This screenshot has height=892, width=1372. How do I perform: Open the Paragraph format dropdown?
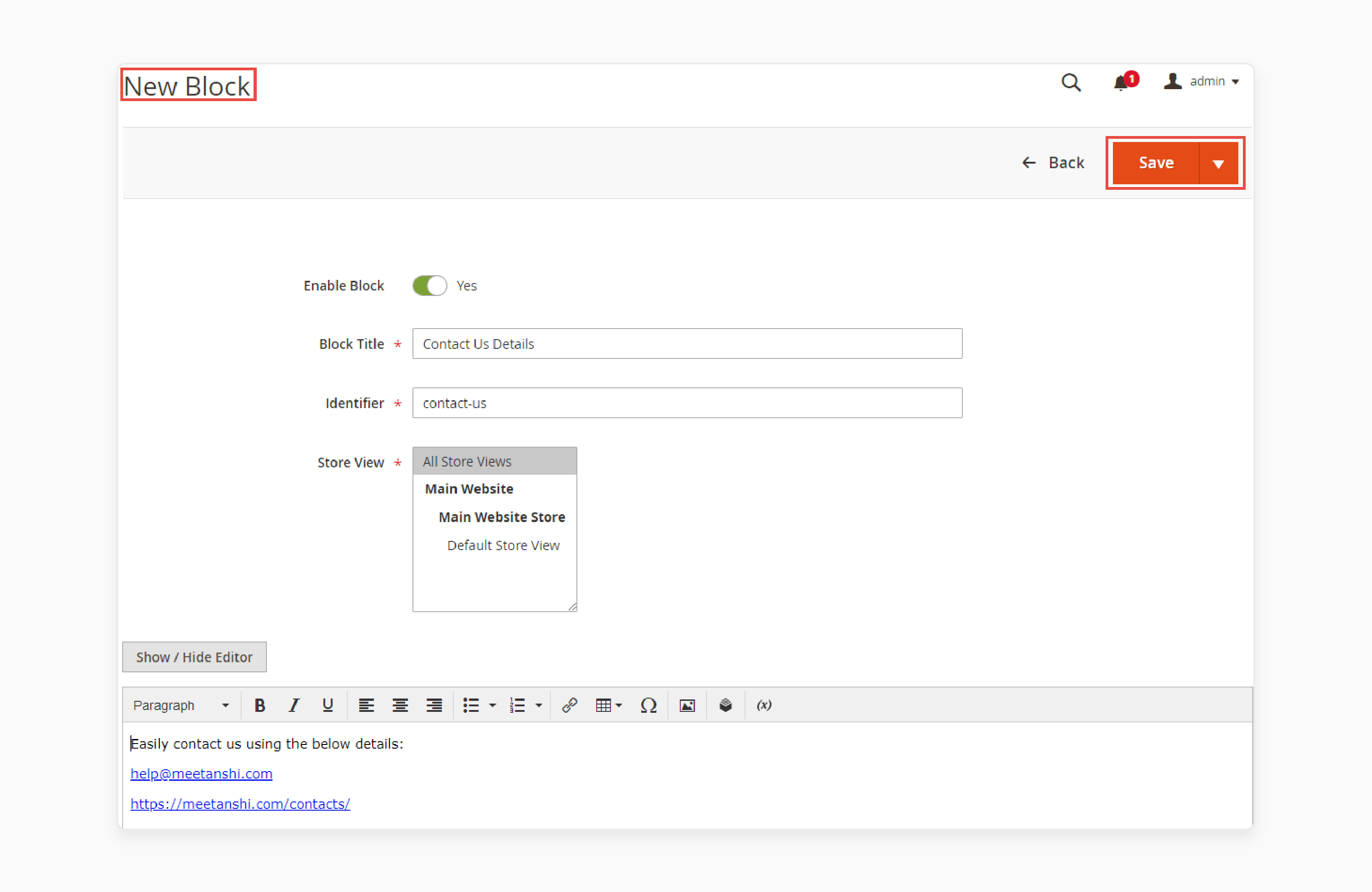pos(181,705)
